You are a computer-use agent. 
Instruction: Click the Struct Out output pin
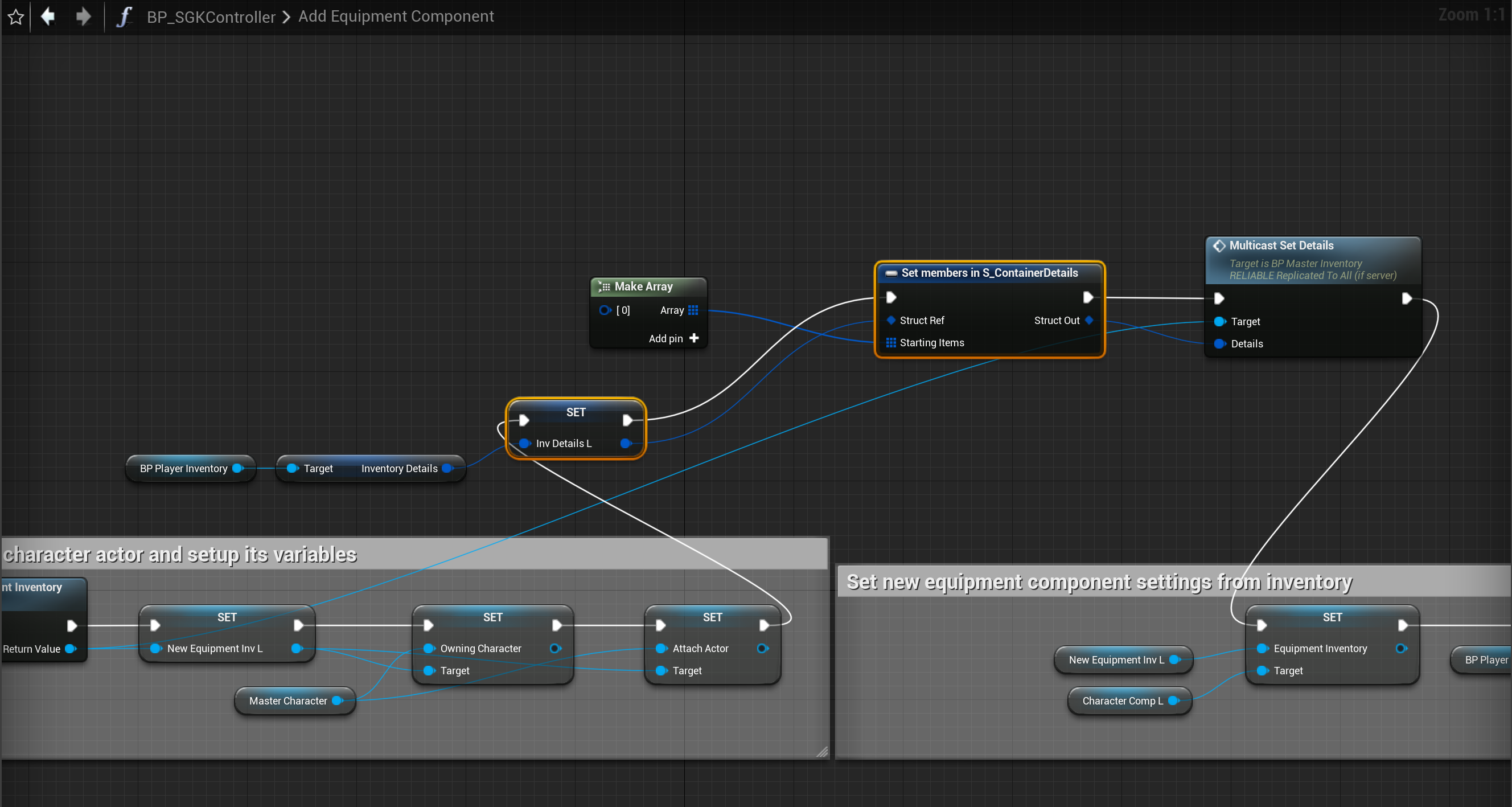tap(1090, 321)
